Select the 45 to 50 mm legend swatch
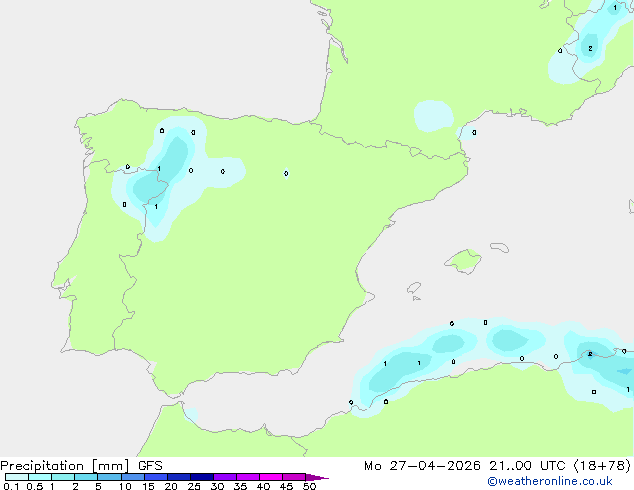 (x=294, y=477)
